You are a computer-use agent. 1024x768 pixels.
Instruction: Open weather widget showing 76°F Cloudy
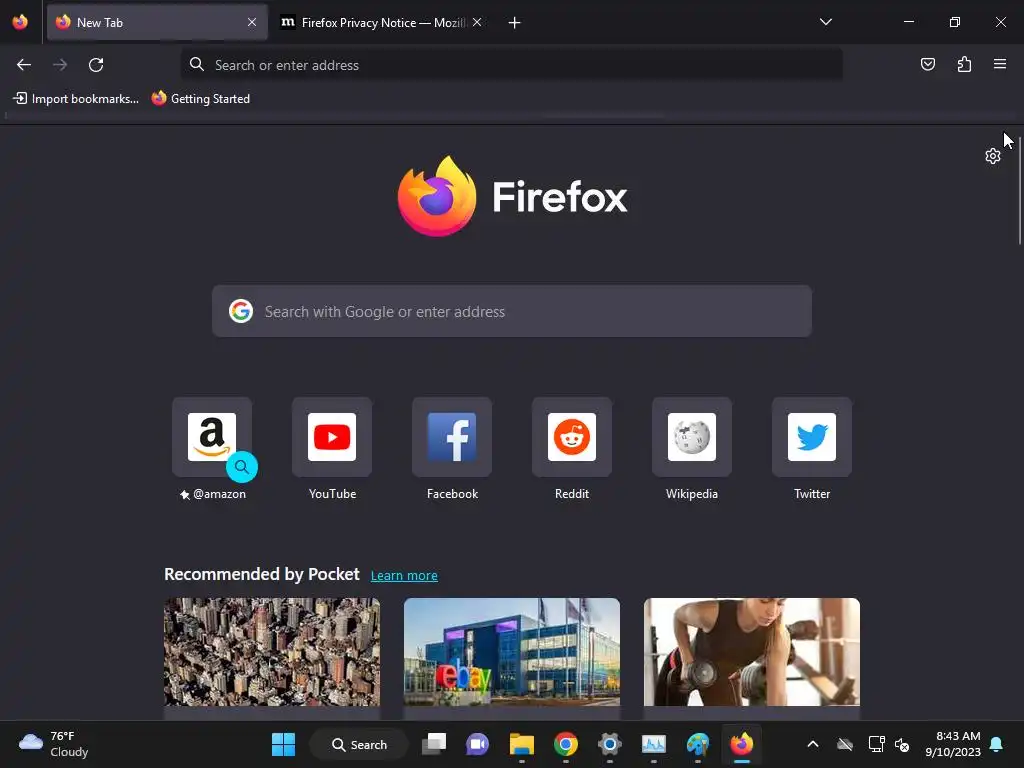54,744
